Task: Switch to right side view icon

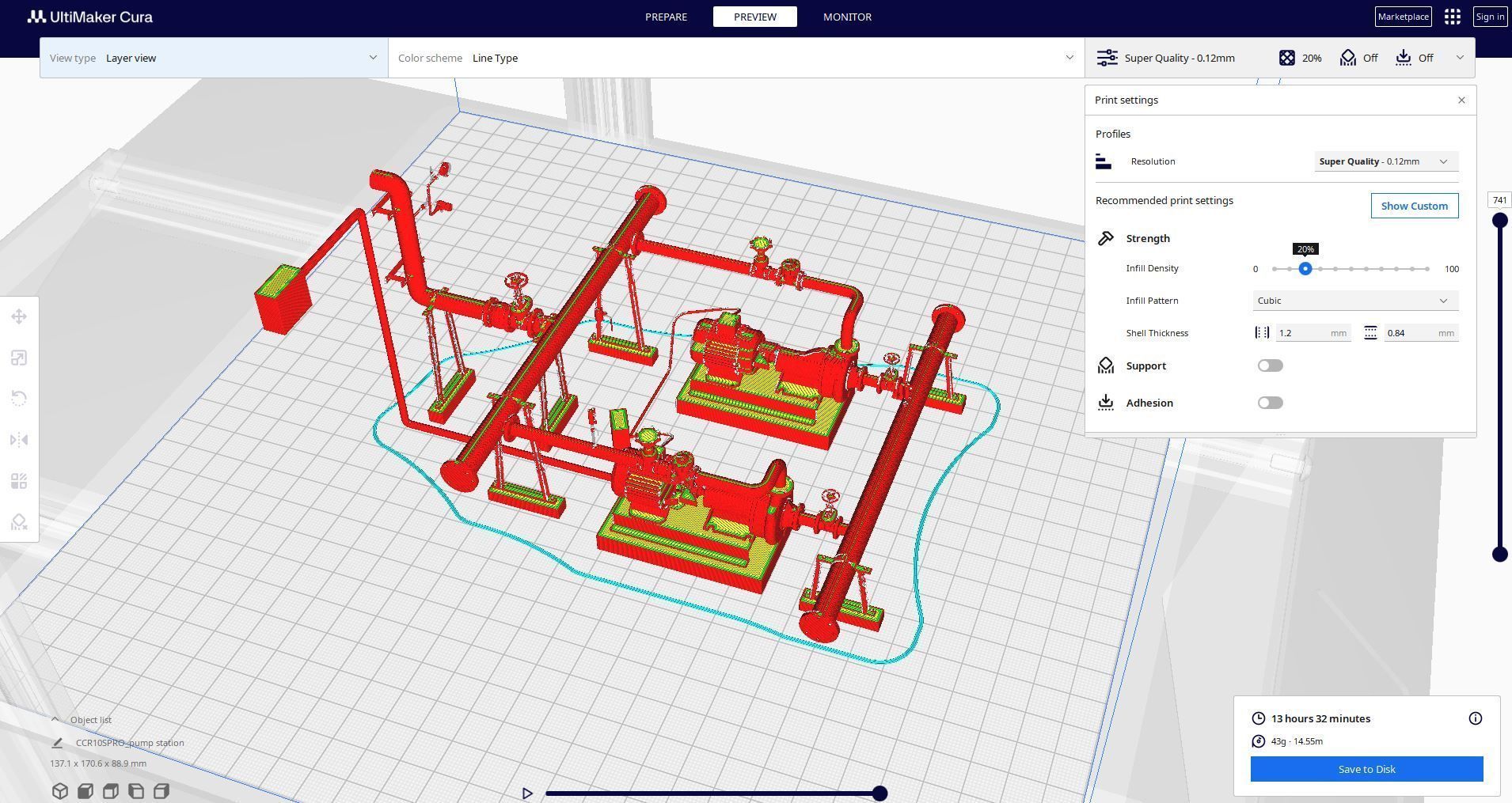Action: pyautogui.click(x=161, y=791)
